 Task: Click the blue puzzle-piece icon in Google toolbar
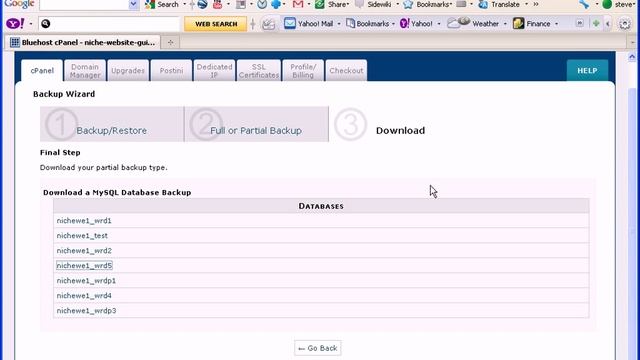coord(276,4)
